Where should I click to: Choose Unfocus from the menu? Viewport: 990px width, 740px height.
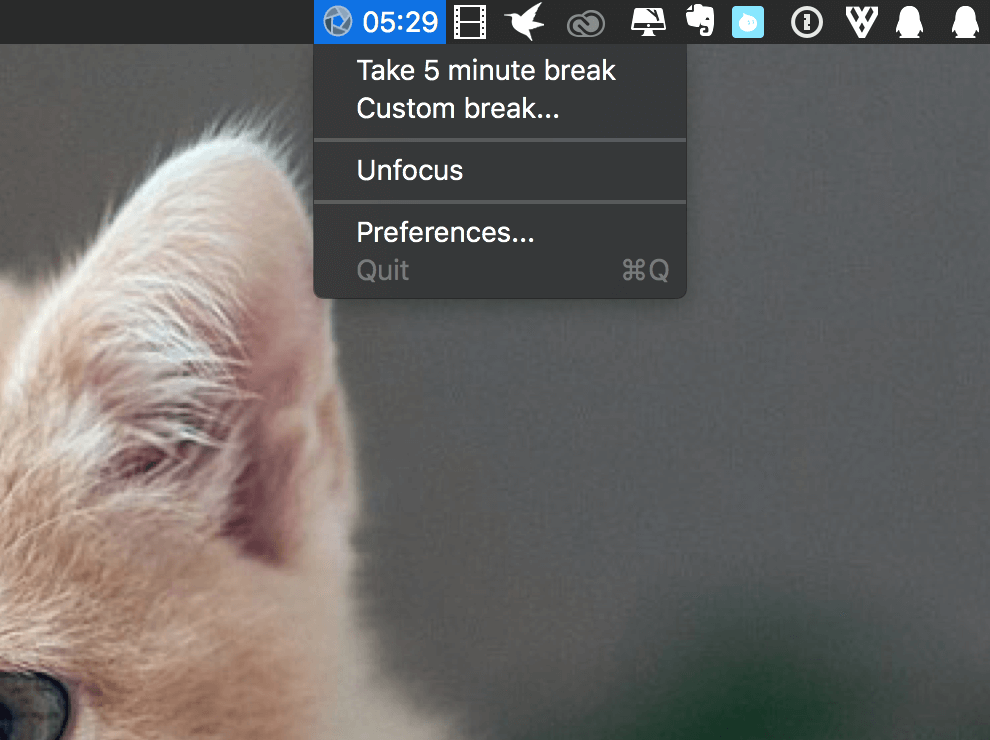tap(499, 170)
